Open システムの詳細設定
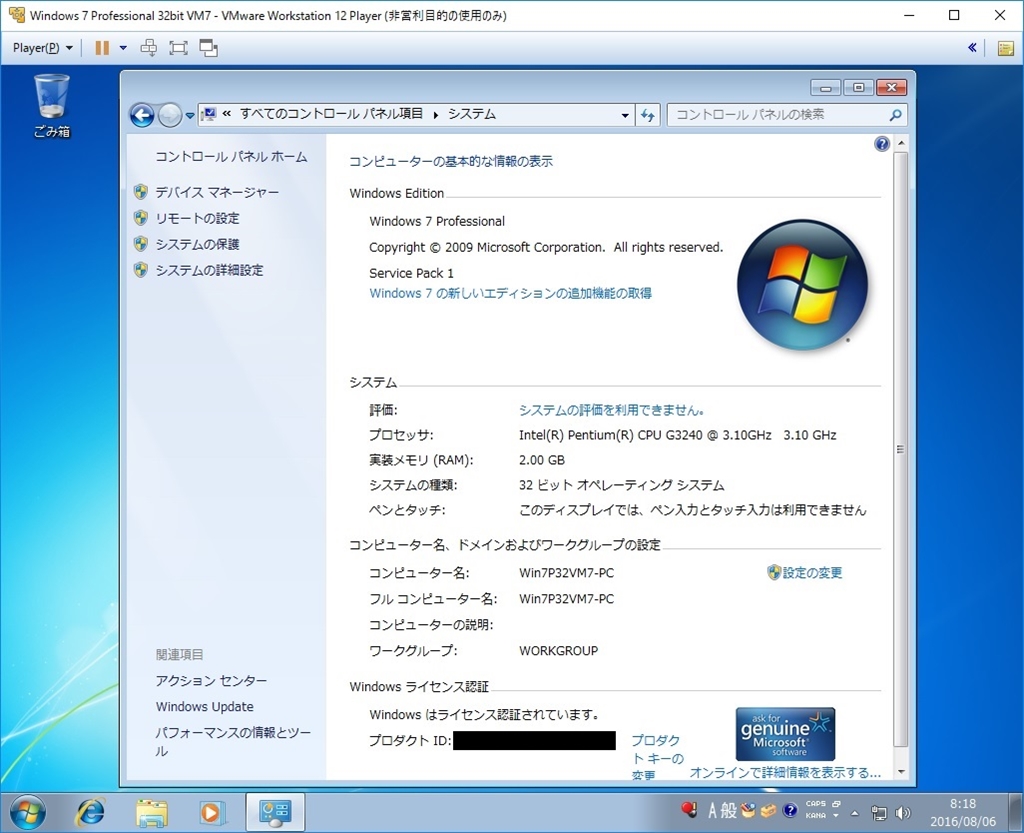This screenshot has width=1024, height=833. (209, 270)
